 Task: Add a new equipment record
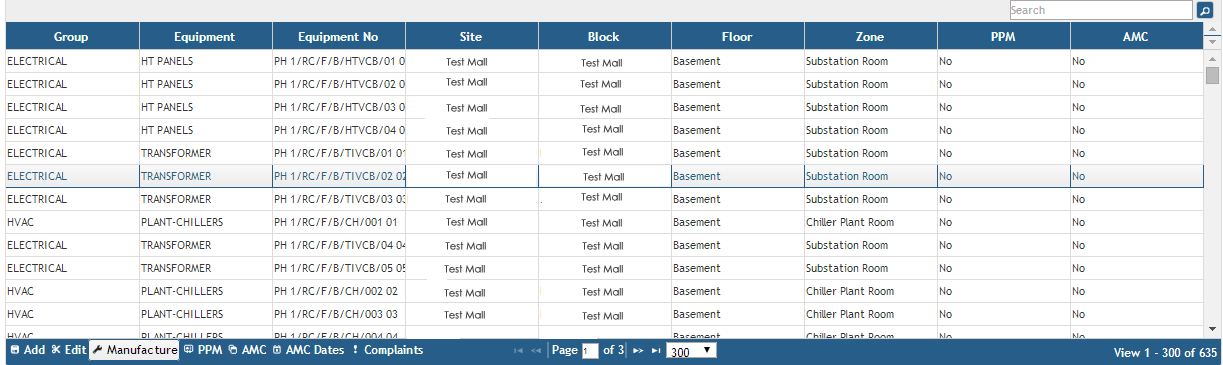(x=28, y=350)
